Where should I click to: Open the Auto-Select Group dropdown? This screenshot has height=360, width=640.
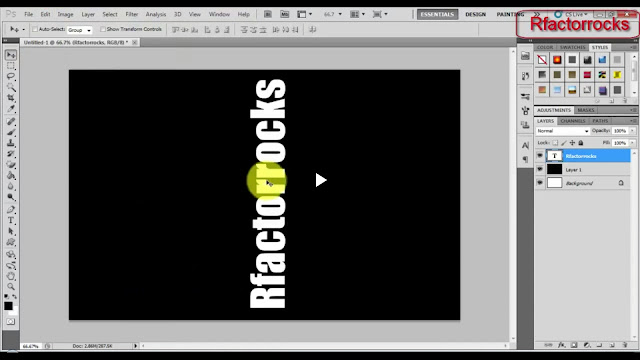pyautogui.click(x=79, y=30)
